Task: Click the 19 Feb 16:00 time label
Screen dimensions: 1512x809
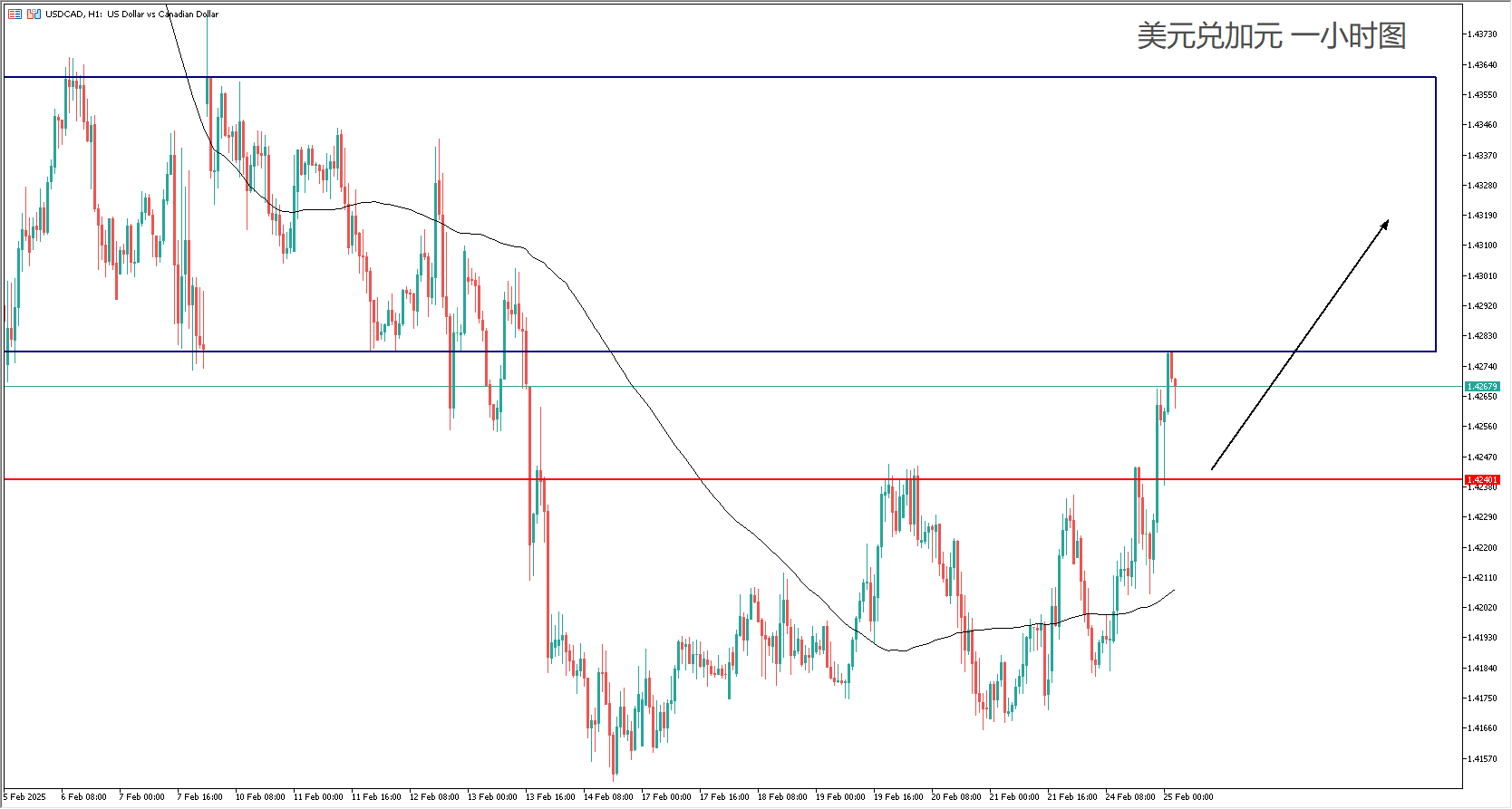Action: click(x=898, y=797)
